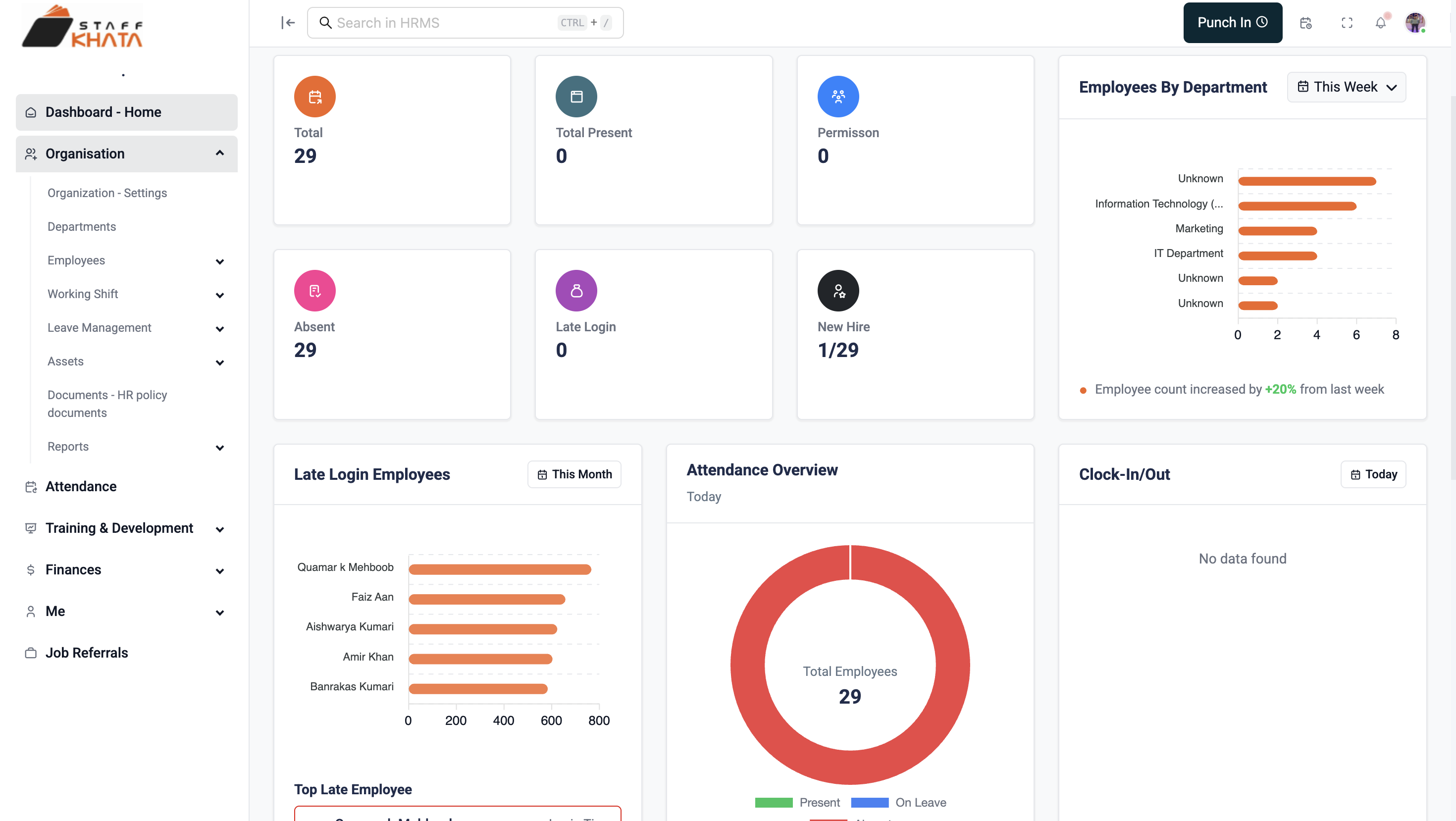The height and width of the screenshot is (821, 1456).
Task: Select the Finances dollar icon in sidebar
Action: coord(31,569)
